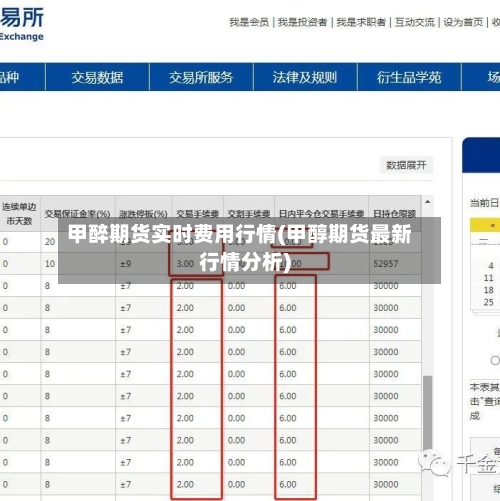Select the 衍生品学苑 navigation item

409,77
